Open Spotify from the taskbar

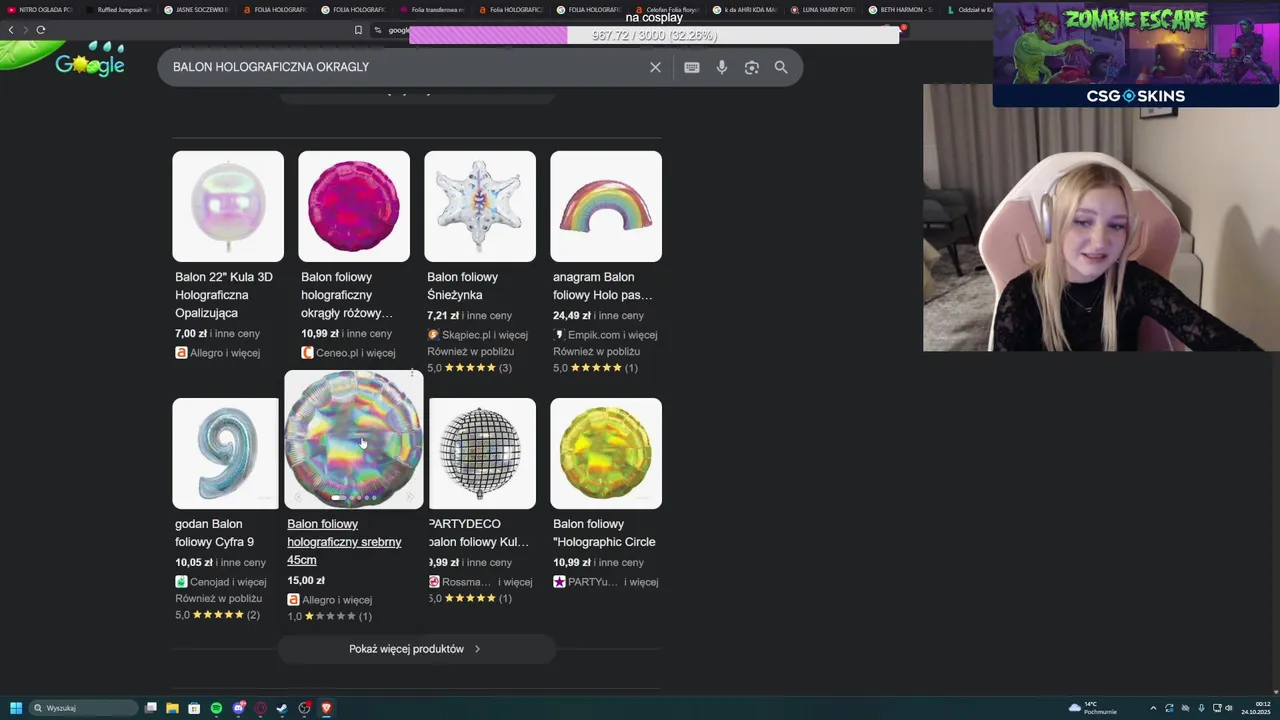(216, 708)
